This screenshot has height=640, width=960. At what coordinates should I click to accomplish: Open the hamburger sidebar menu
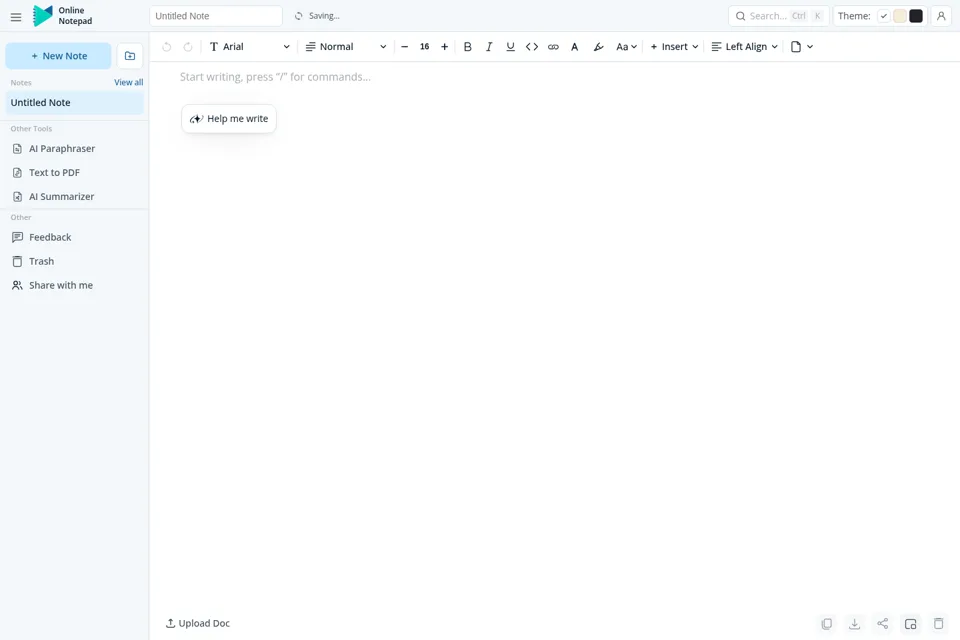pyautogui.click(x=16, y=17)
